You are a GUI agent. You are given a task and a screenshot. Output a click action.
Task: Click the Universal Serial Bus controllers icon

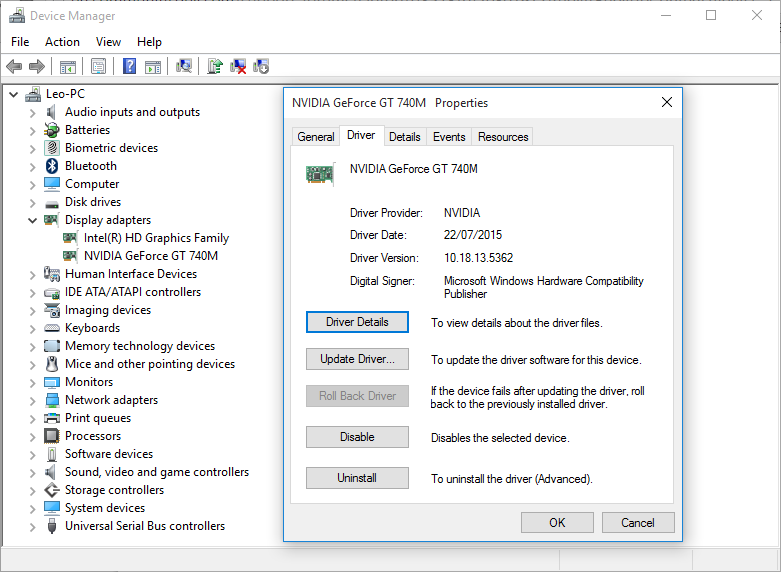(x=51, y=526)
